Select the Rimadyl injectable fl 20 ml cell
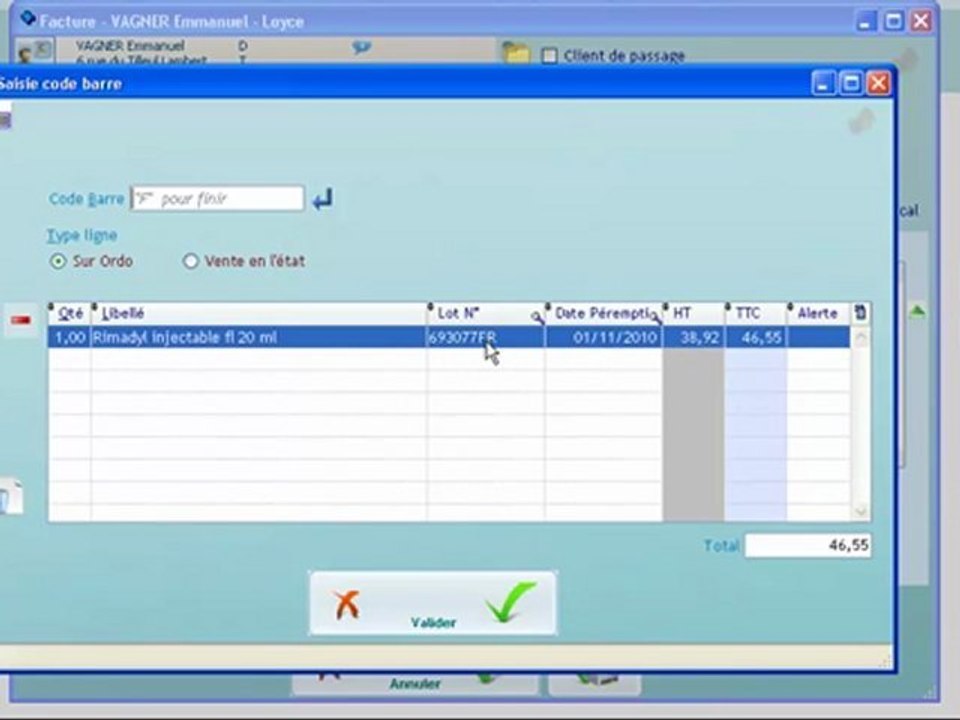This screenshot has width=960, height=720. pos(259,337)
